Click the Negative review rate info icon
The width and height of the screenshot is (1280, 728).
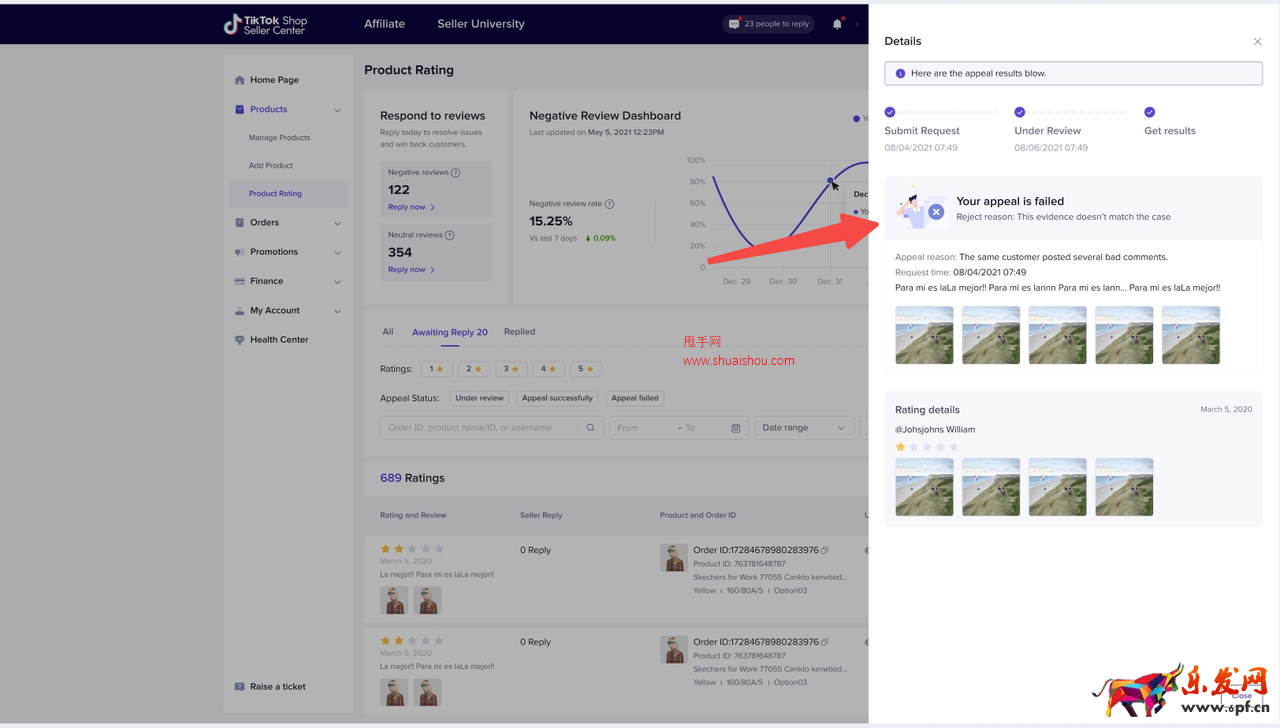click(609, 204)
